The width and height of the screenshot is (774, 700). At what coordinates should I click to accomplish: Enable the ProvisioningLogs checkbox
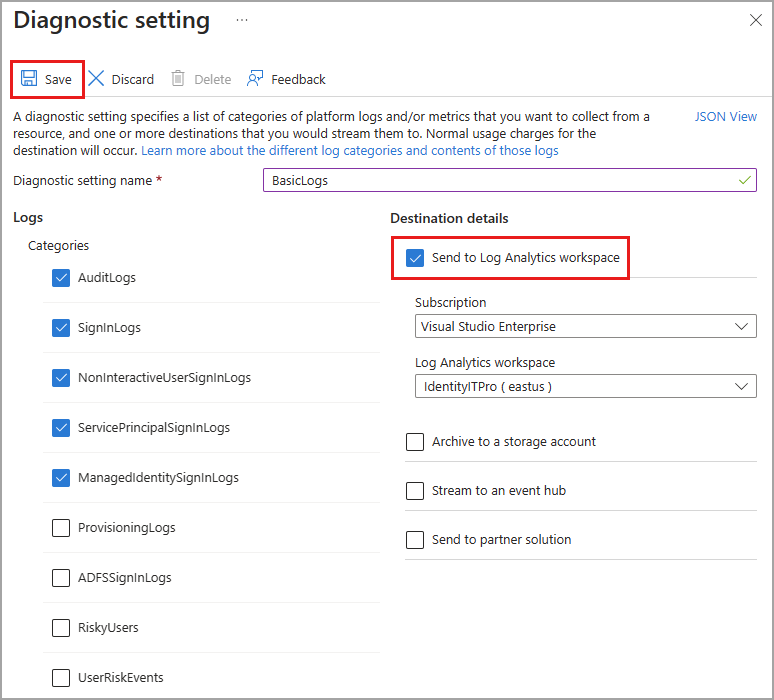pyautogui.click(x=61, y=528)
